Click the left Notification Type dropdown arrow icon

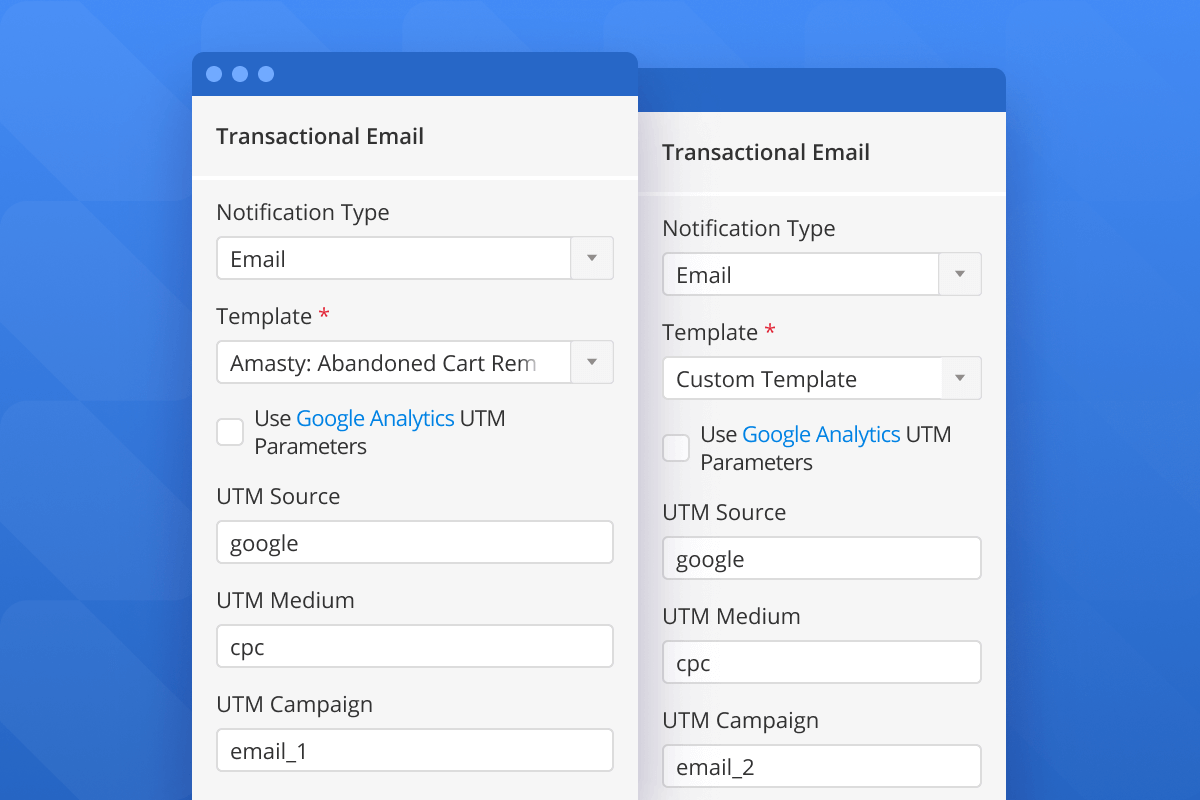pos(592,258)
